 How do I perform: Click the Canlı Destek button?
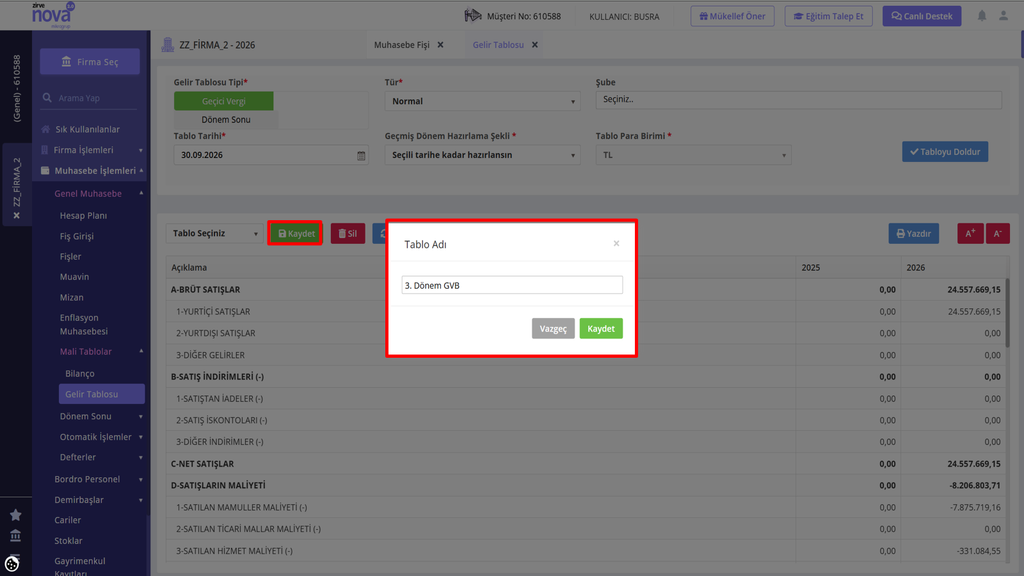[x=921, y=16]
